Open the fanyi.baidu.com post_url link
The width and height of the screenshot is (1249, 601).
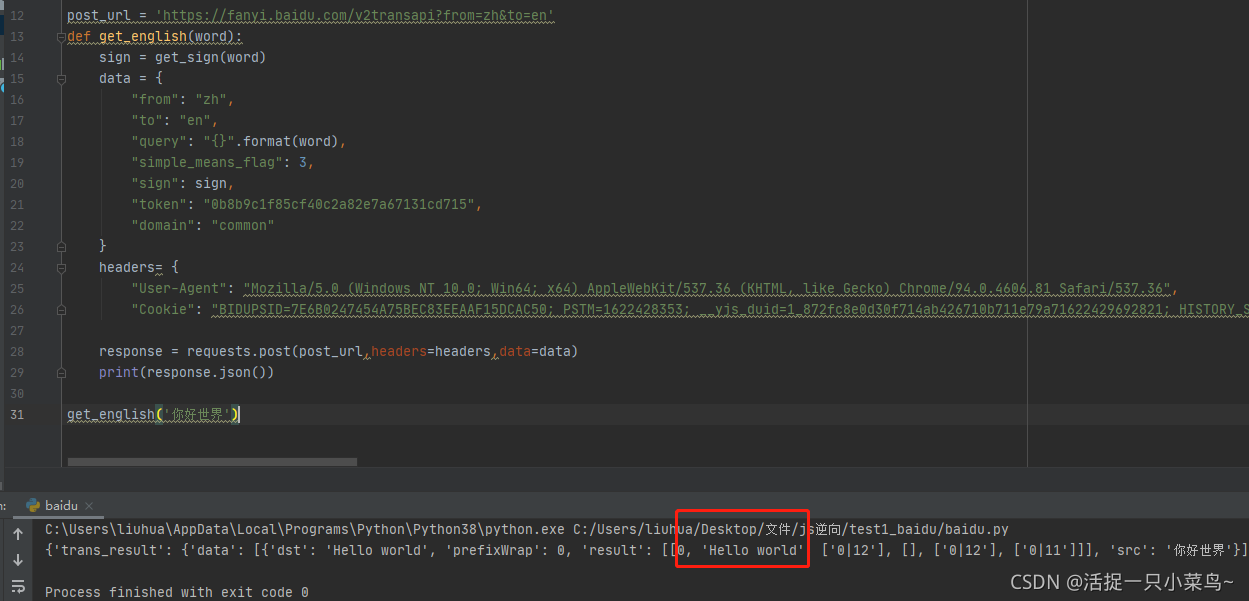355,16
